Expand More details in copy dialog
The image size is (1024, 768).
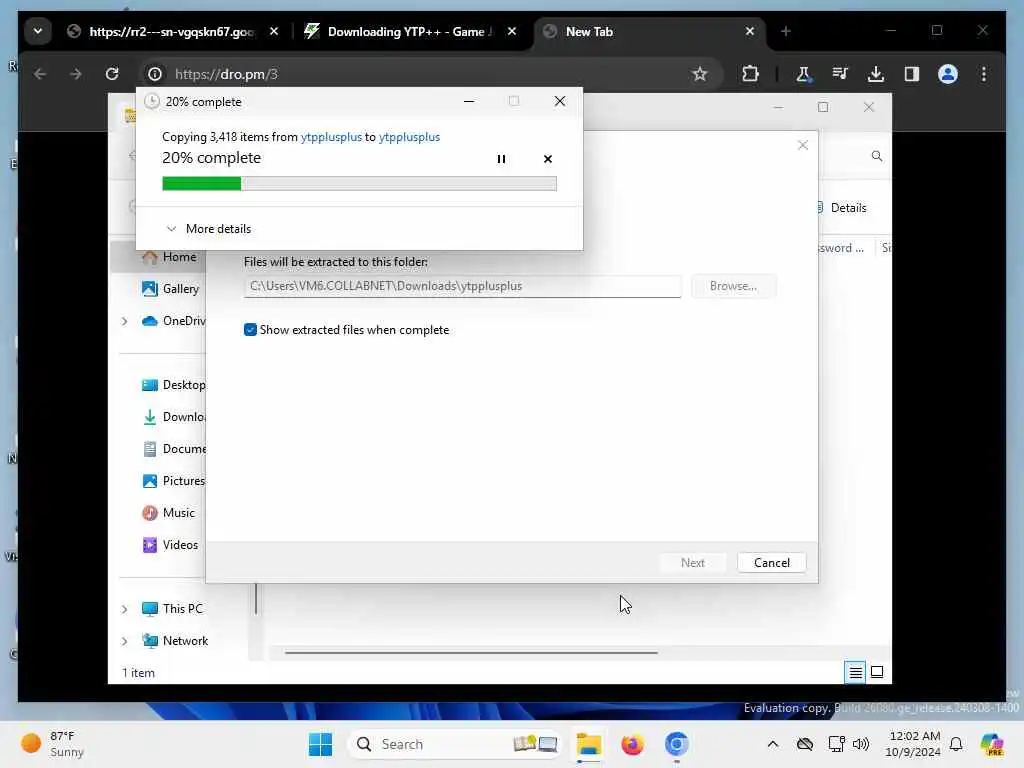(208, 229)
